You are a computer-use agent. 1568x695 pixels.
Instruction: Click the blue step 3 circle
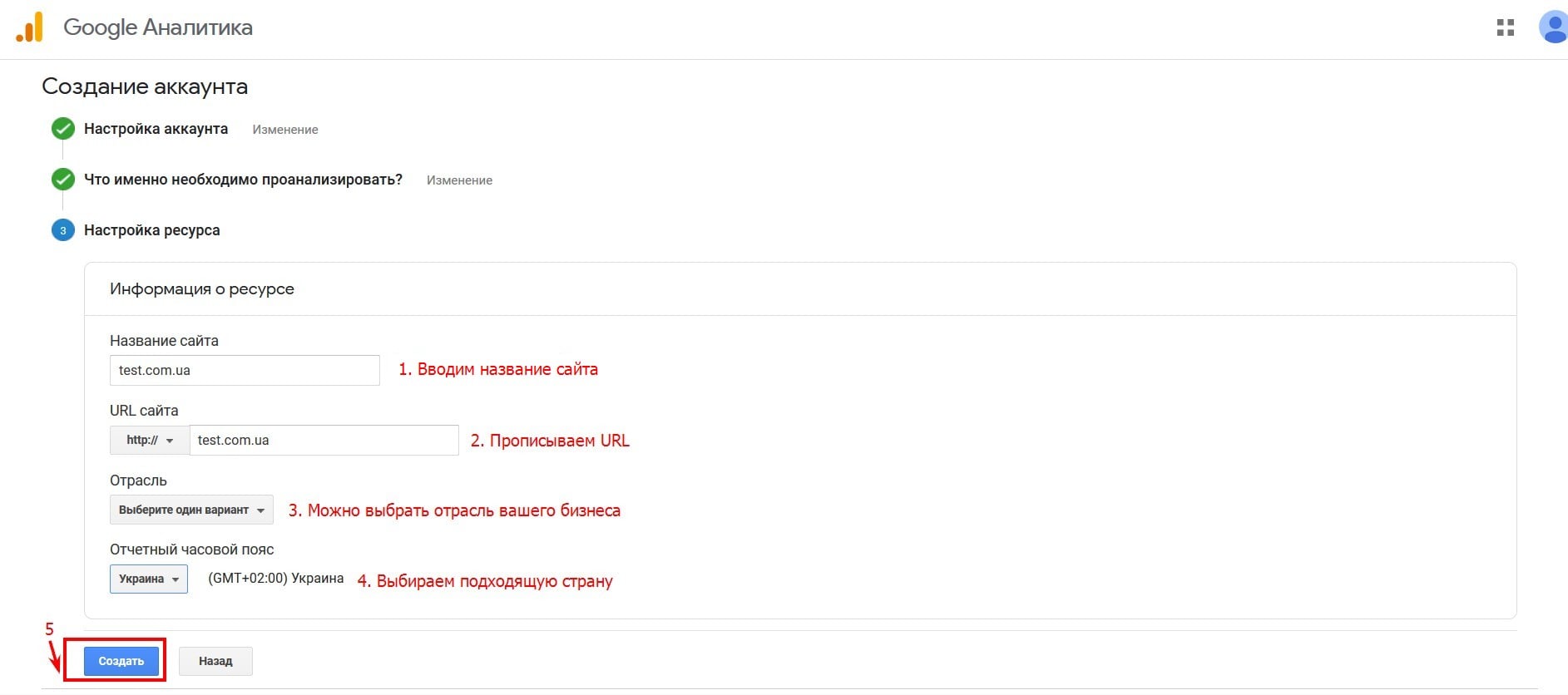click(x=63, y=230)
